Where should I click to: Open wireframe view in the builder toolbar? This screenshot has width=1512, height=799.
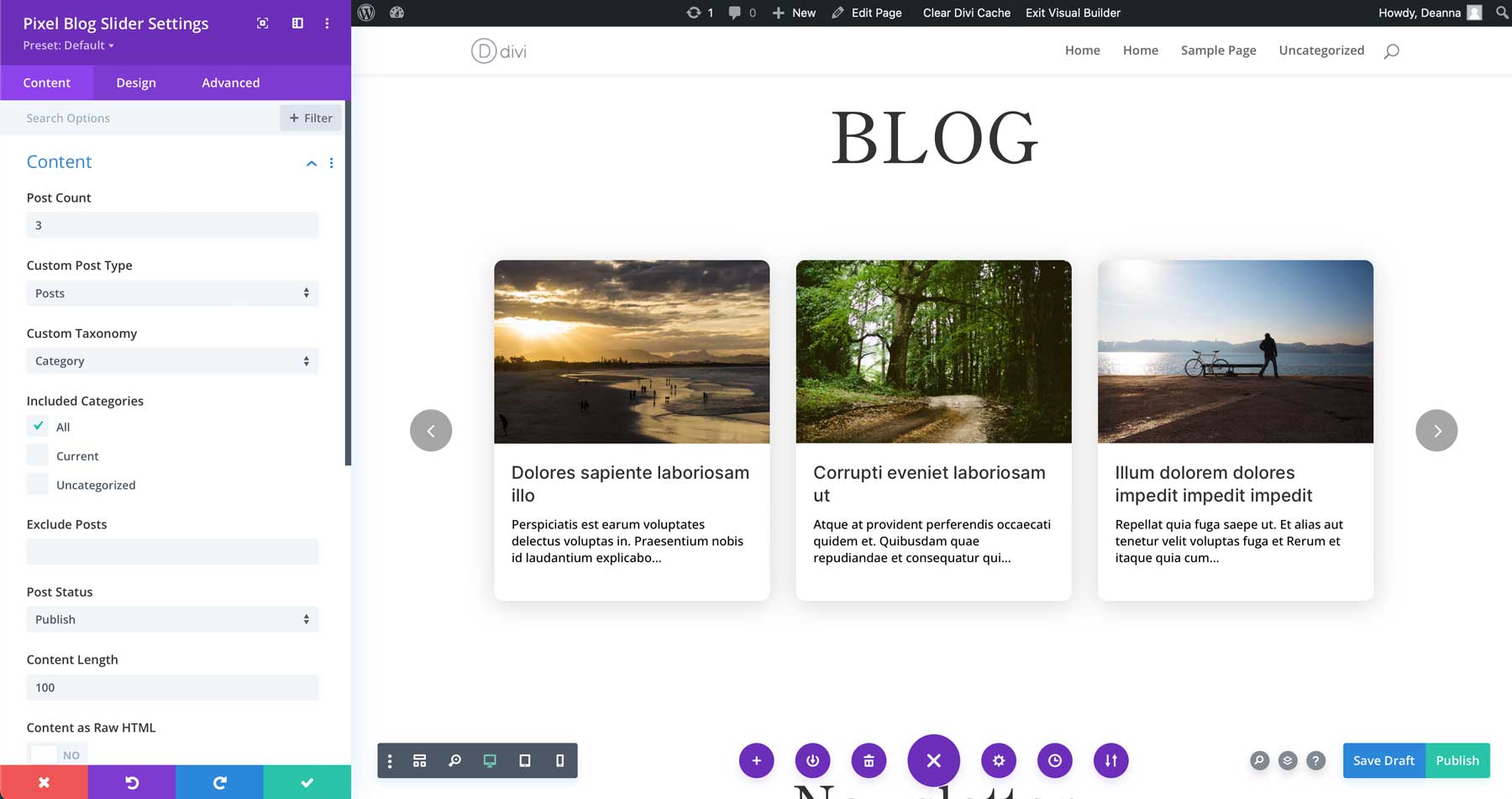pyautogui.click(x=420, y=760)
